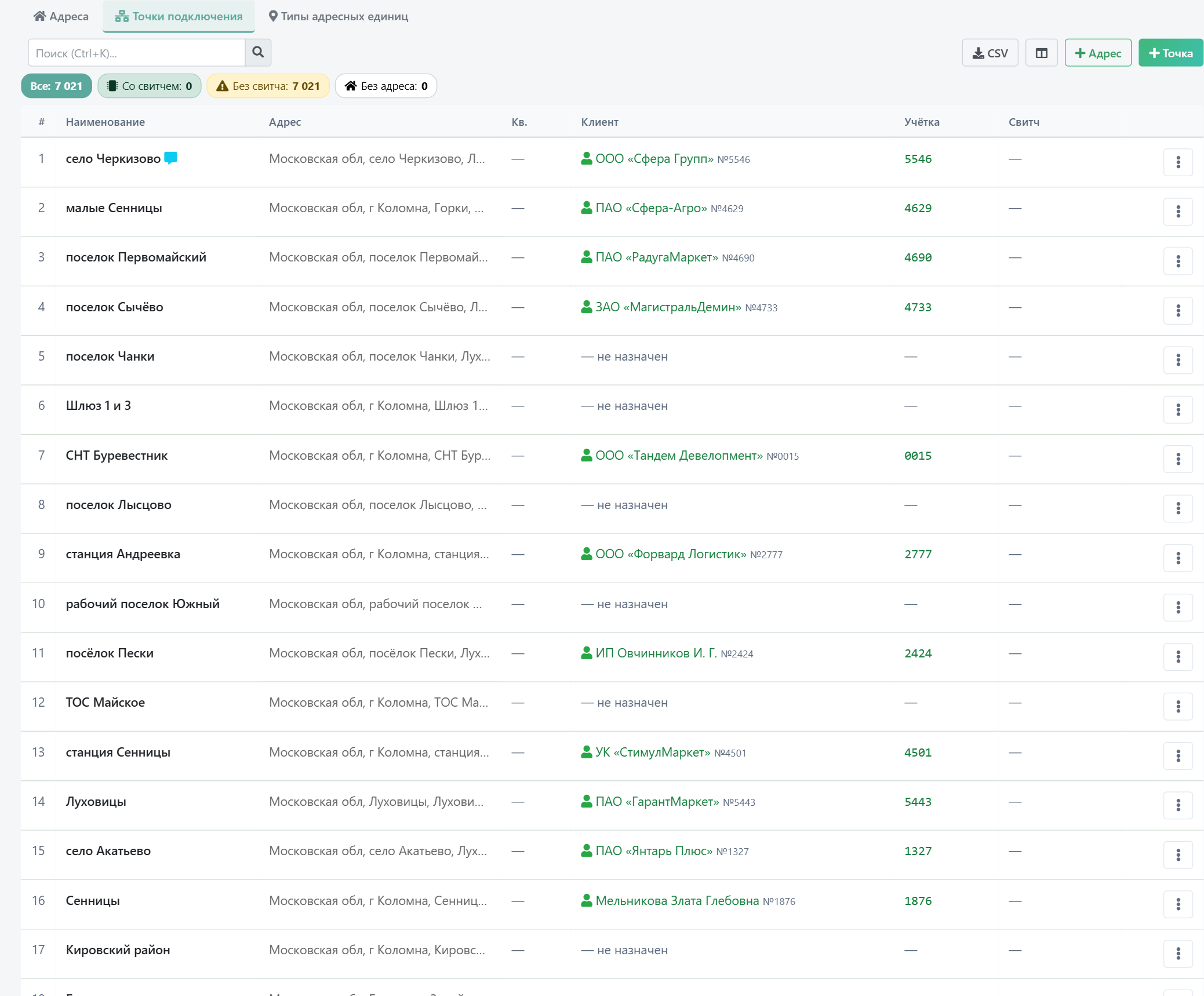This screenshot has width=1204, height=996.
Task: Open account number 4733
Action: (x=918, y=307)
